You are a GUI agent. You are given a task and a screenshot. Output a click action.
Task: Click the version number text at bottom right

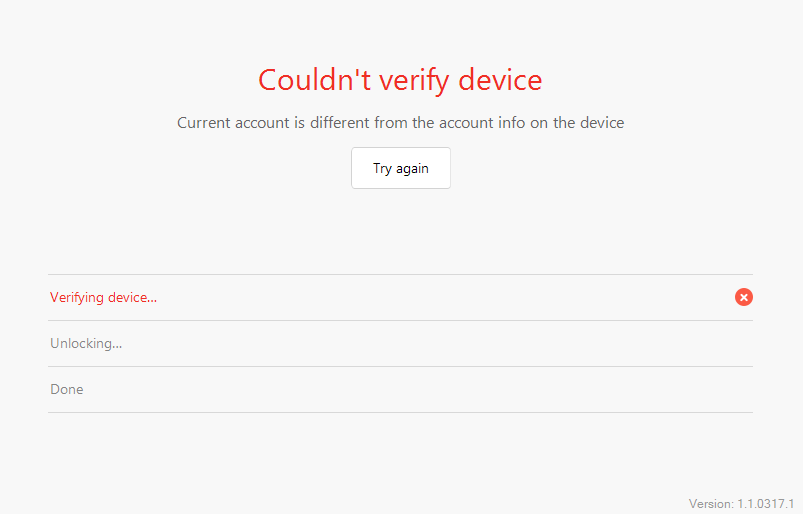pyautogui.click(x=766, y=504)
